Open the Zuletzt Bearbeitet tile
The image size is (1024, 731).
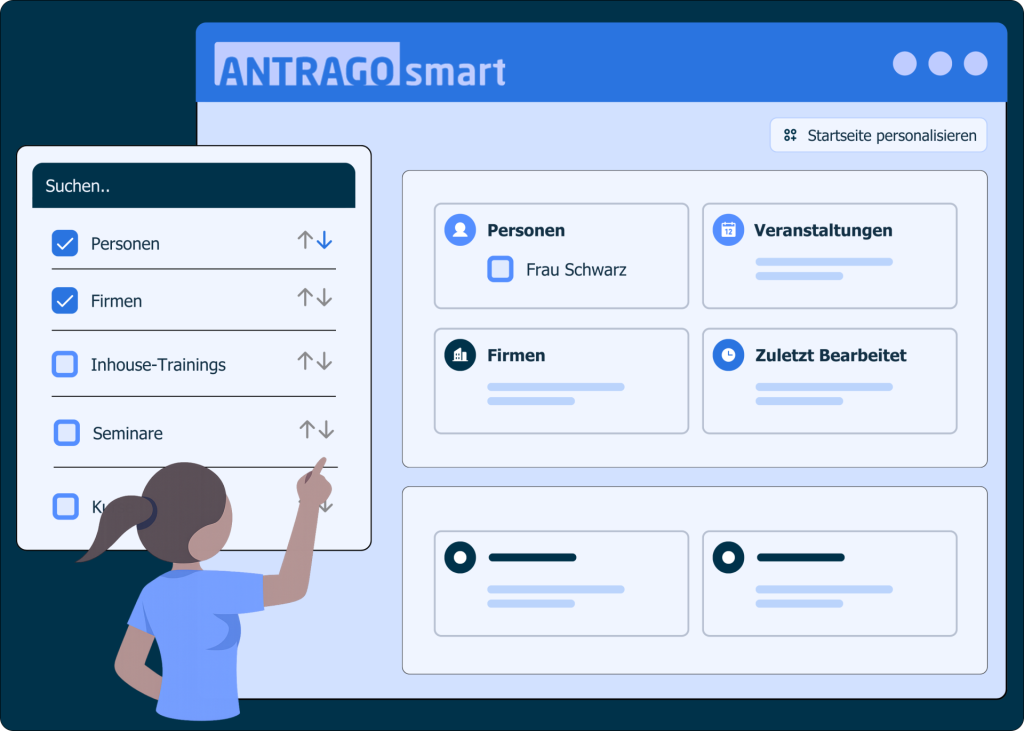click(829, 381)
